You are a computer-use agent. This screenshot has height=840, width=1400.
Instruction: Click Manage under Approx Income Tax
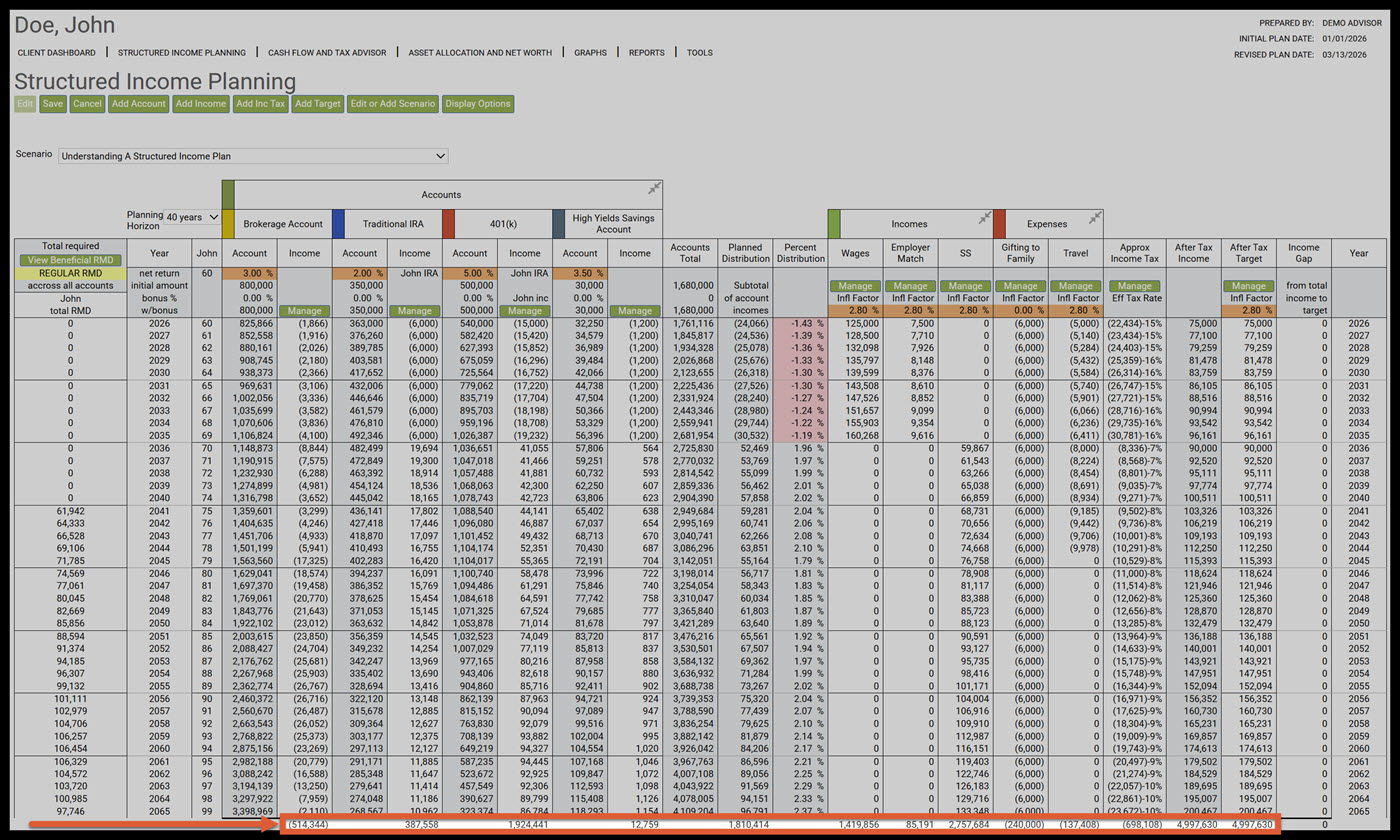click(1135, 286)
